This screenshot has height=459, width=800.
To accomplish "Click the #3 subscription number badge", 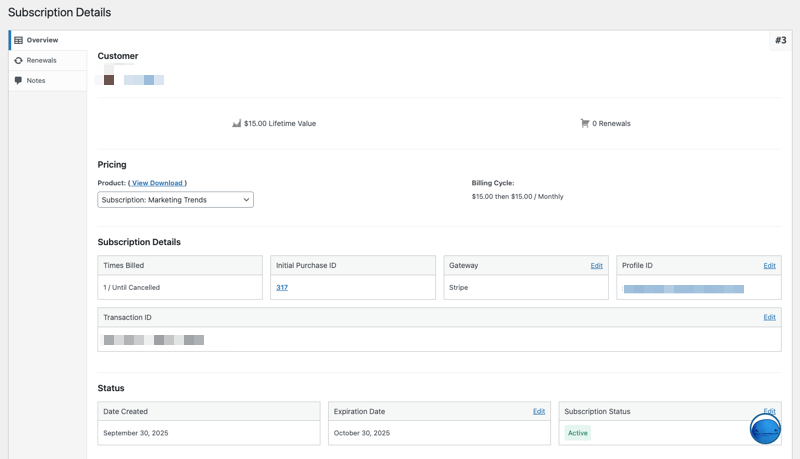I will (x=780, y=40).
